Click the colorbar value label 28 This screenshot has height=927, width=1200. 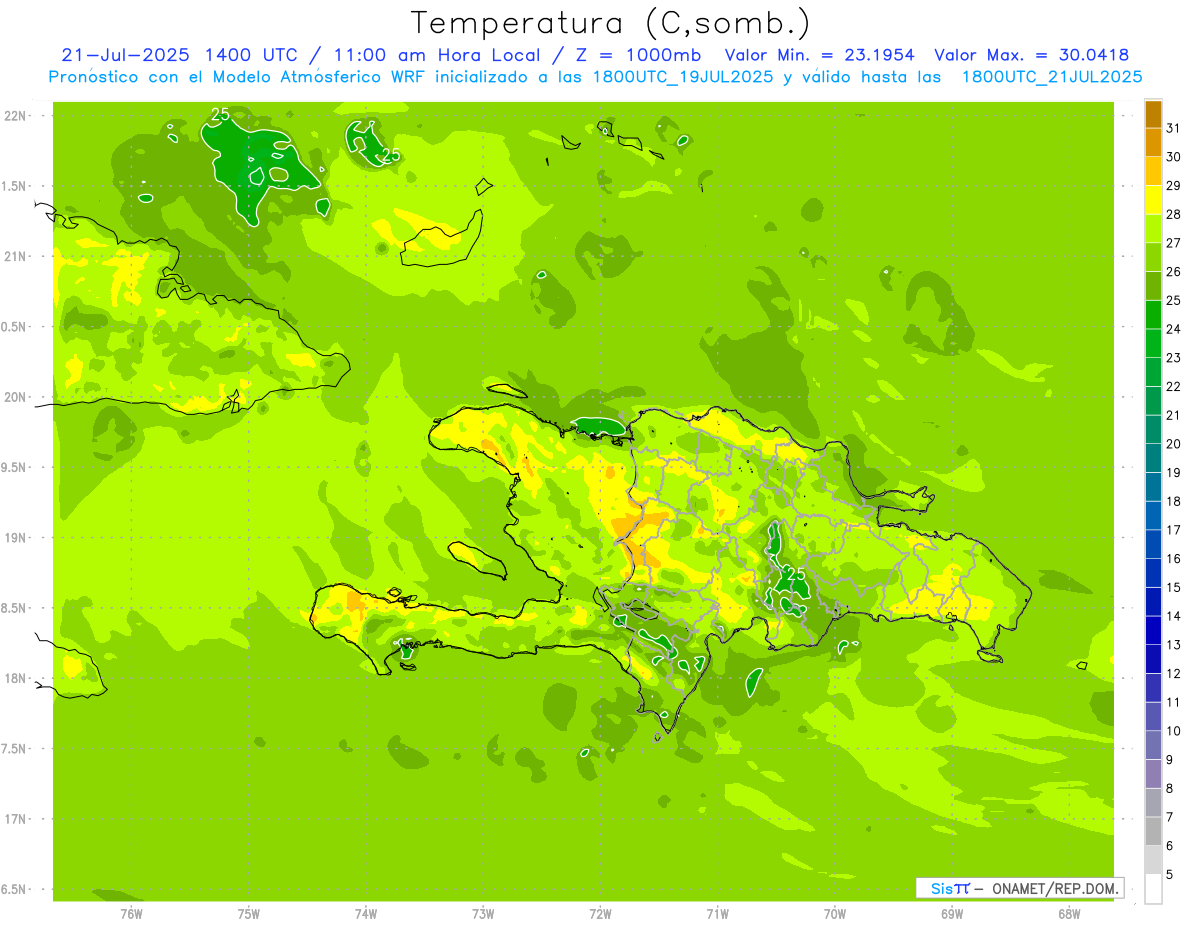click(1173, 215)
